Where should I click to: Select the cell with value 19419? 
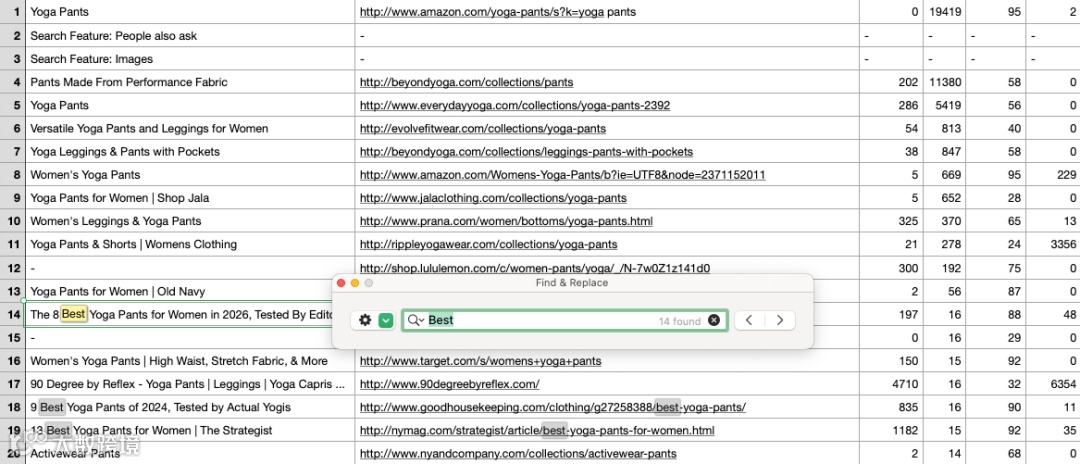(943, 12)
